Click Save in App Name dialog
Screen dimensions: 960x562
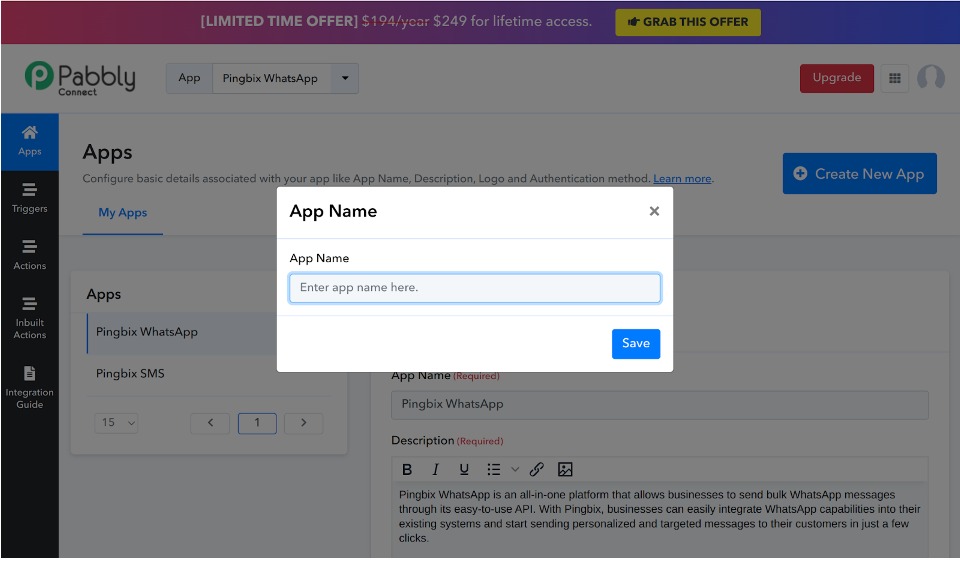pos(636,343)
